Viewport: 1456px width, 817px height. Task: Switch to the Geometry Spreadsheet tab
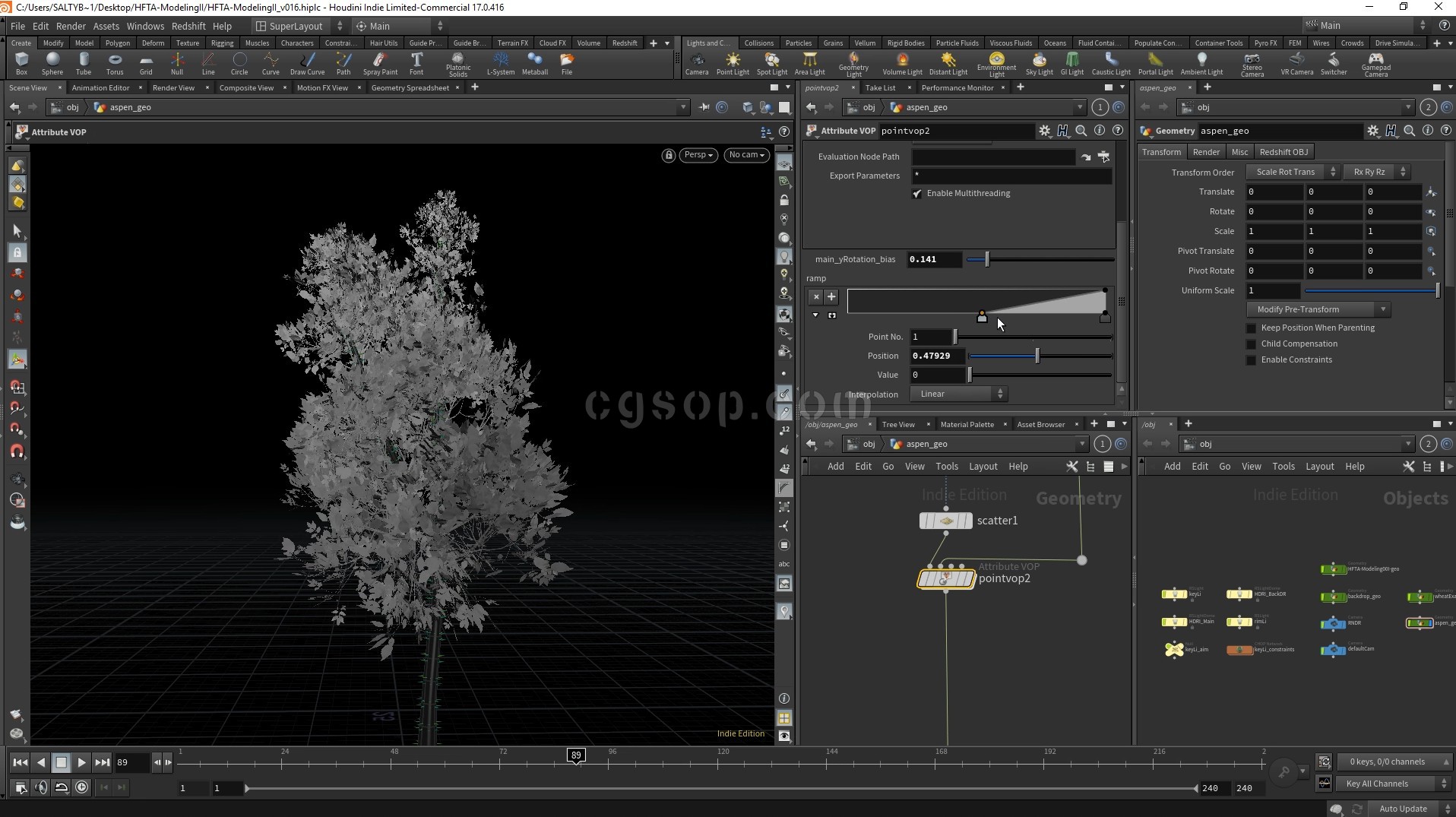[410, 88]
